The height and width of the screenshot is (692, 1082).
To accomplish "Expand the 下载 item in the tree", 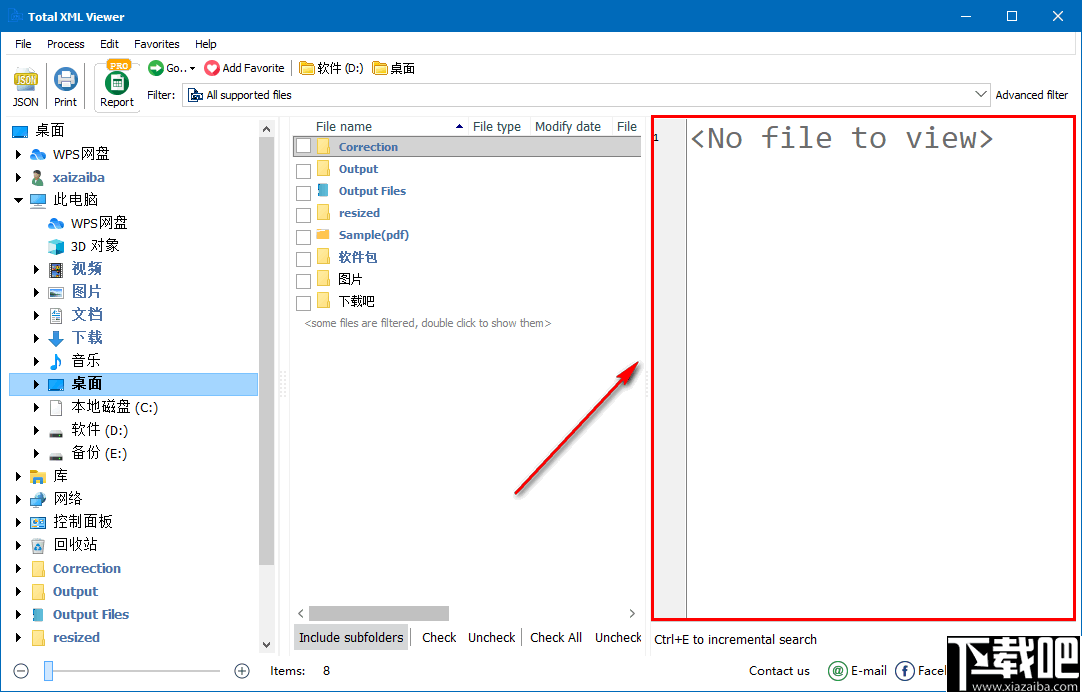I will click(37, 337).
